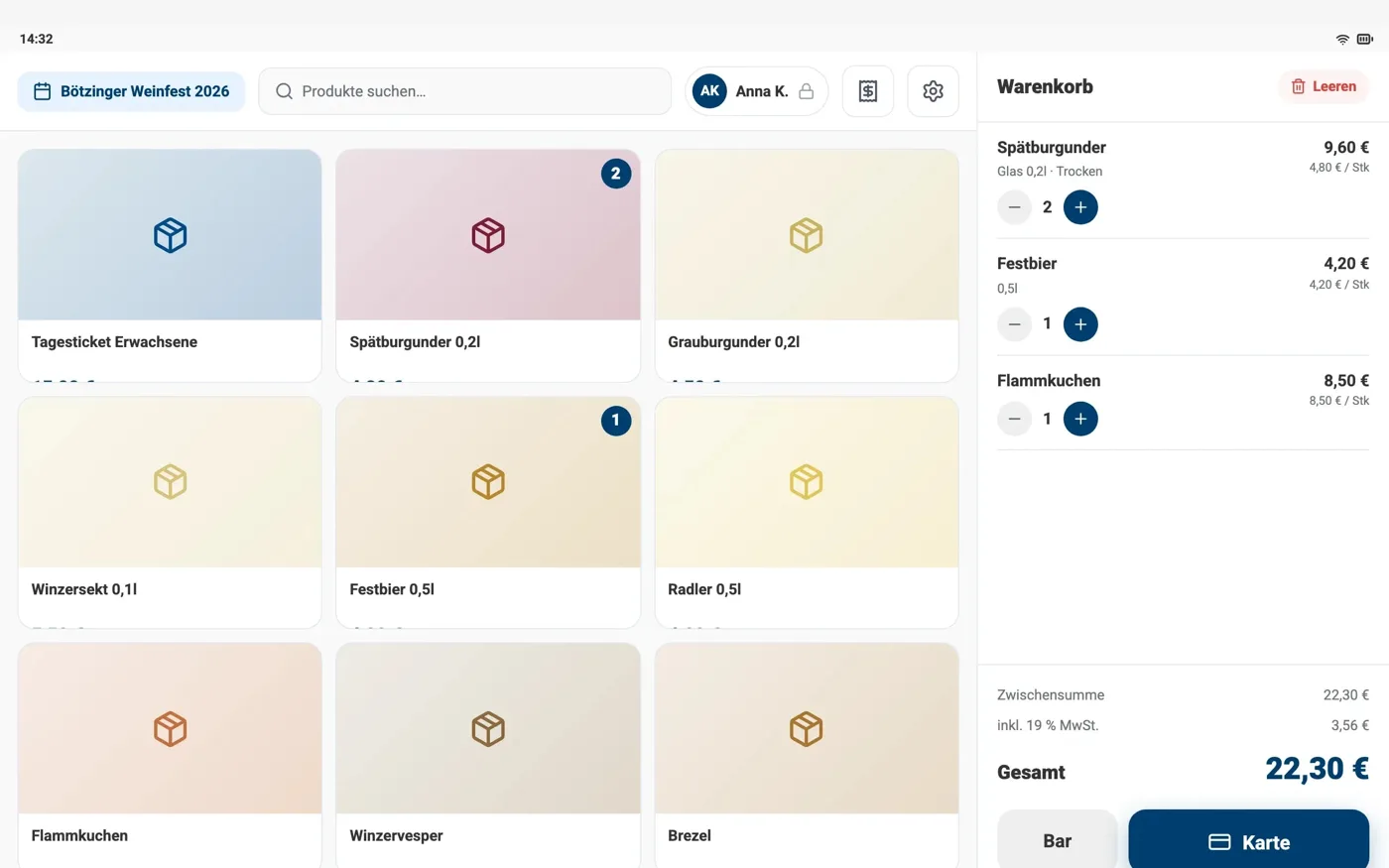
Task: Click the Gesamt total 22,30 €
Action: [1317, 769]
